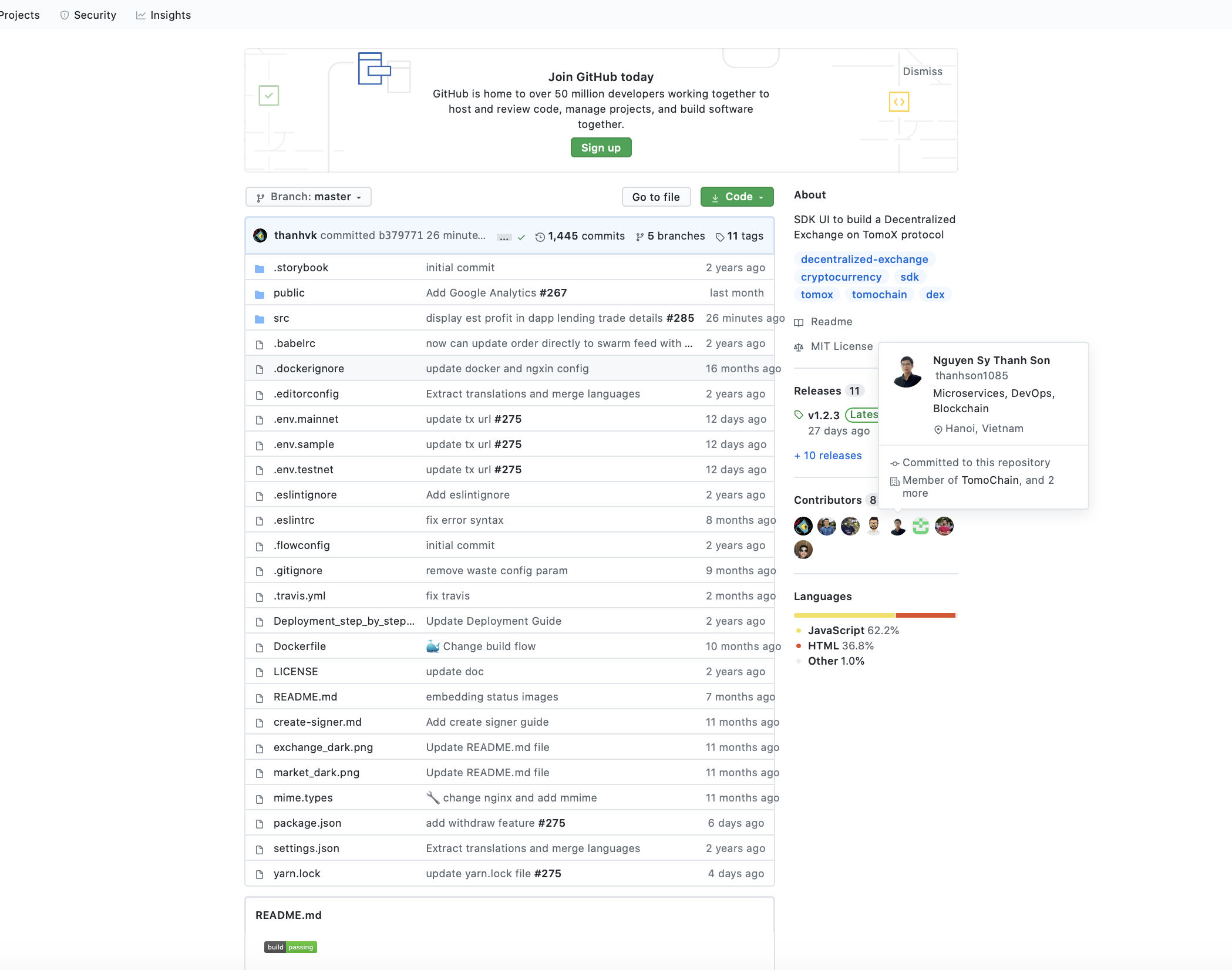Image resolution: width=1232 pixels, height=970 pixels.
Task: Click the file icon beside yarn.lock
Action: (260, 874)
